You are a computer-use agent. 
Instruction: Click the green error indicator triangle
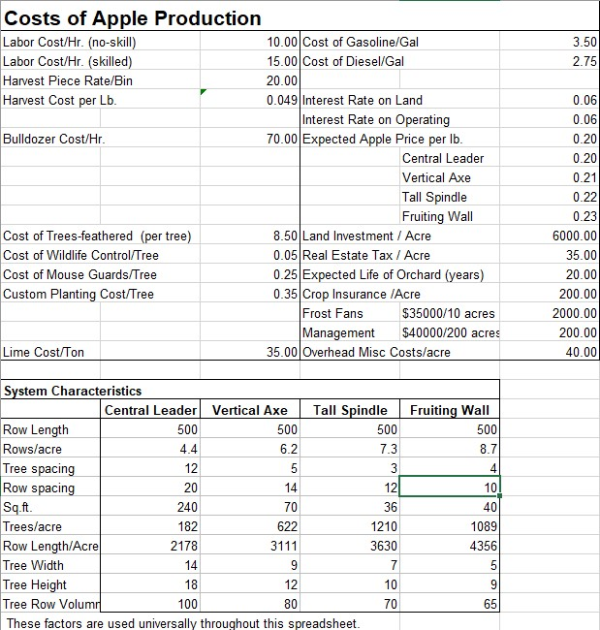pyautogui.click(x=204, y=92)
